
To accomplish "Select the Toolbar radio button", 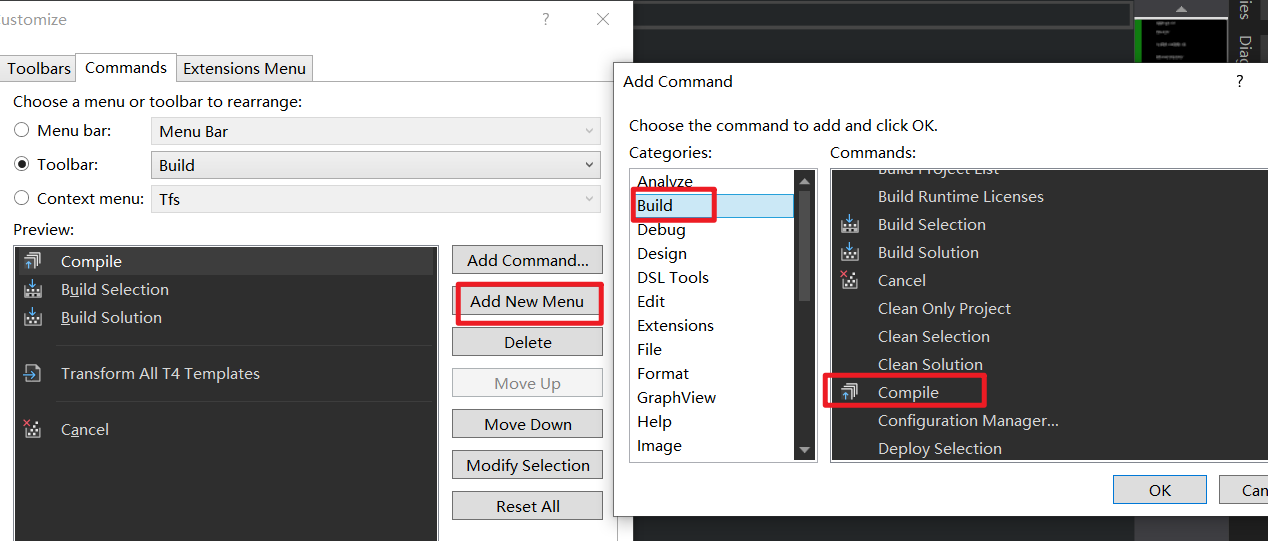I will (x=22, y=165).
